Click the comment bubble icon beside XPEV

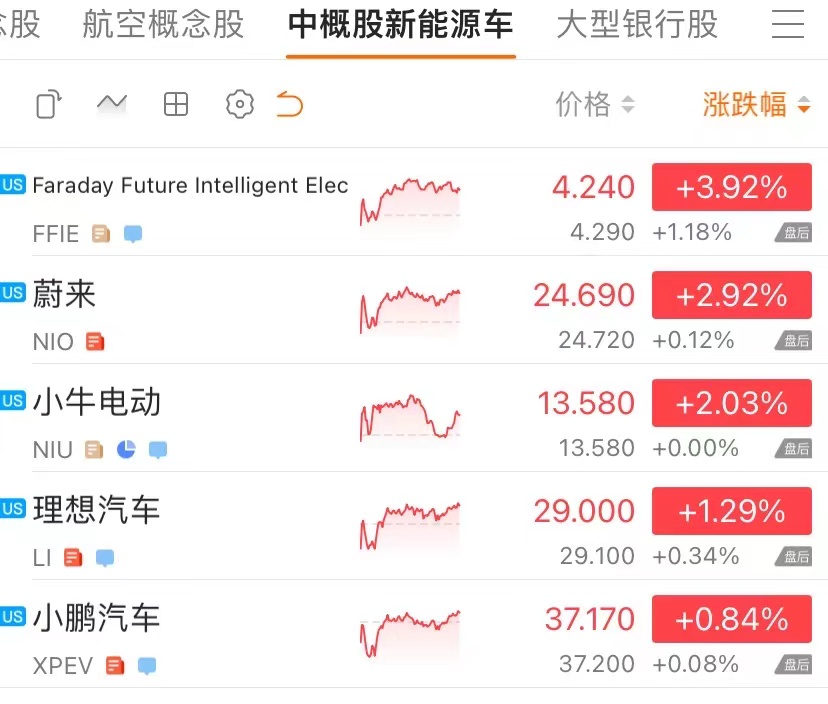tap(147, 666)
